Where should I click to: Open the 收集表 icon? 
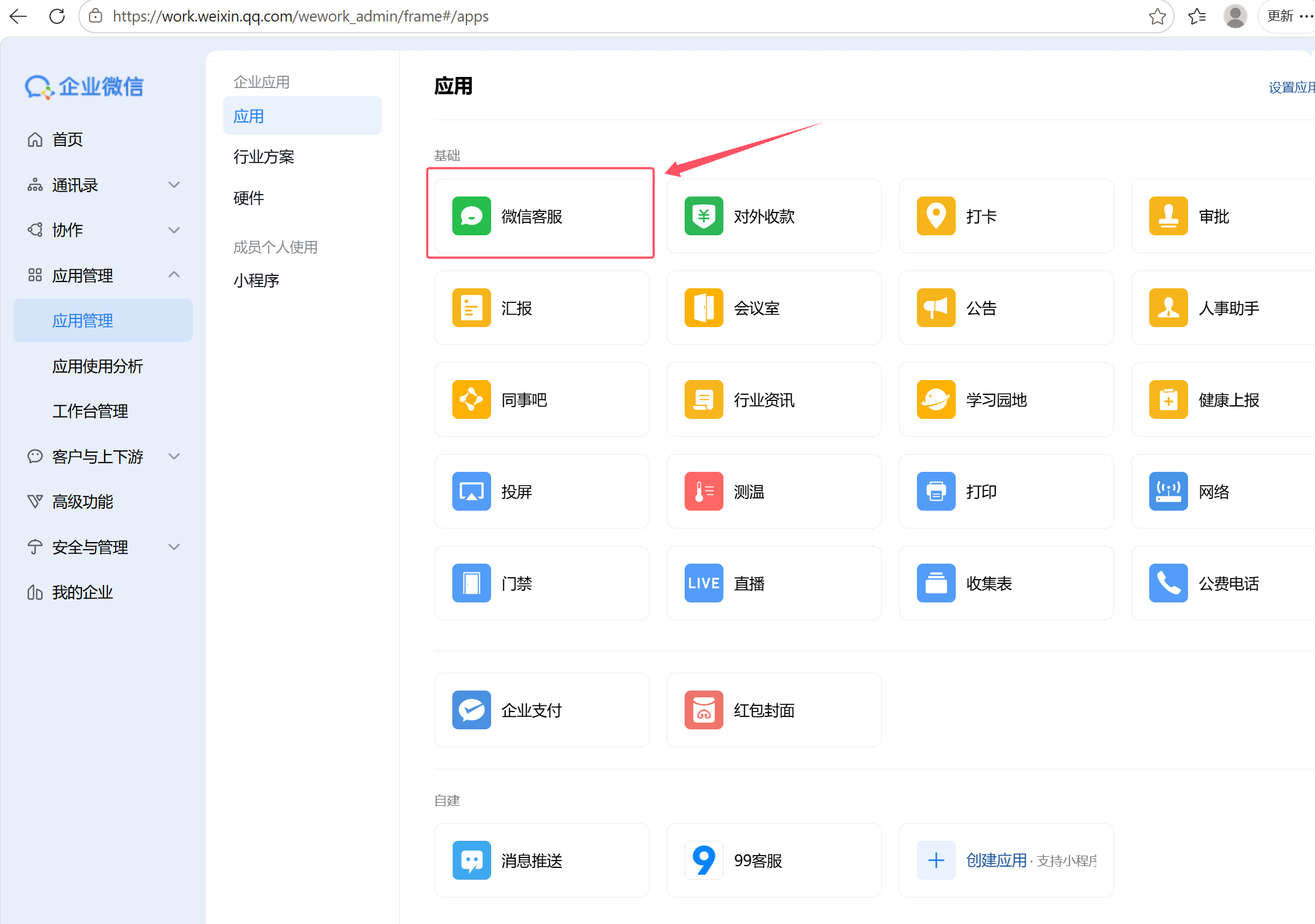(936, 583)
